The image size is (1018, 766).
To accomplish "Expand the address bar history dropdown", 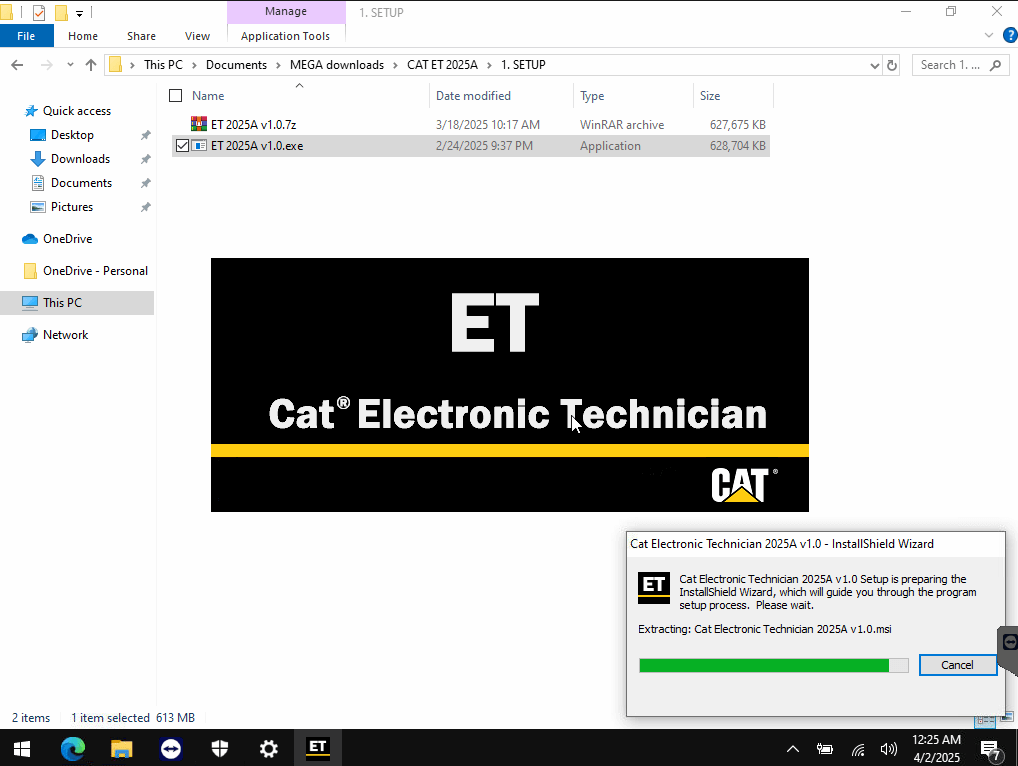I will 874,65.
